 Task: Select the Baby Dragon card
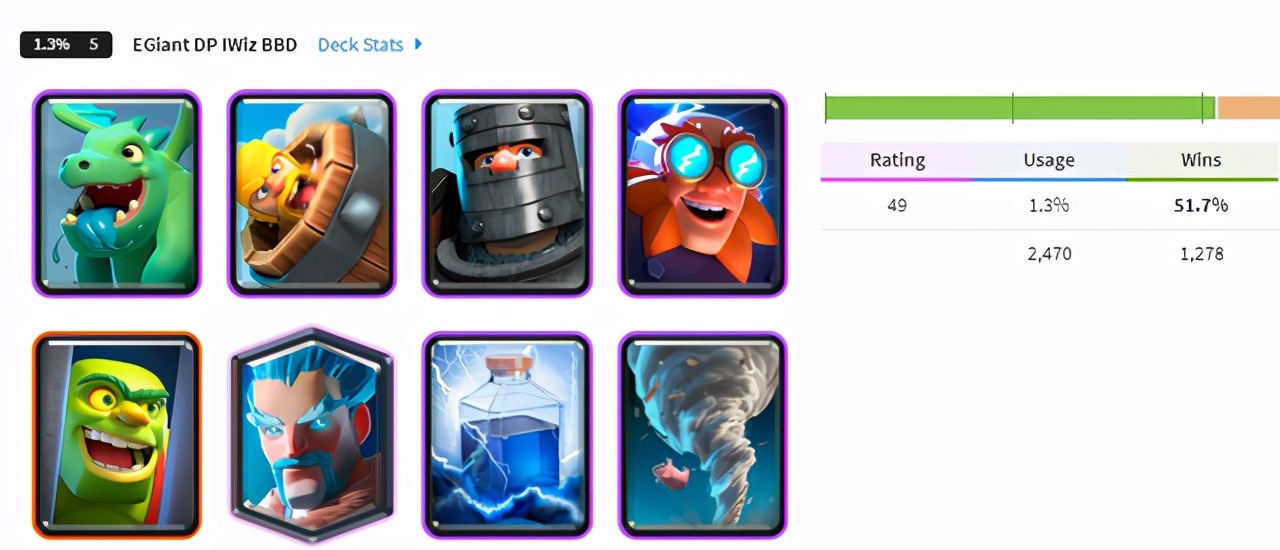[116, 194]
